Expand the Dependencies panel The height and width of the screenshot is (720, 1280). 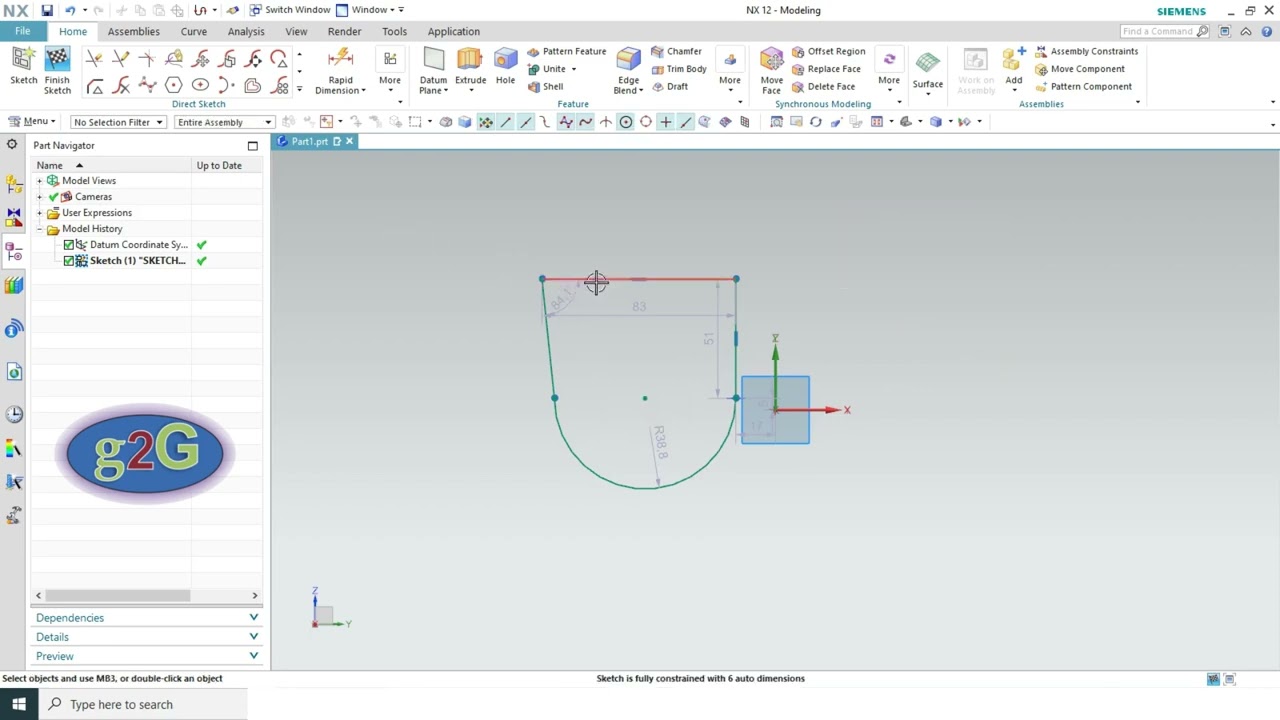(147, 618)
